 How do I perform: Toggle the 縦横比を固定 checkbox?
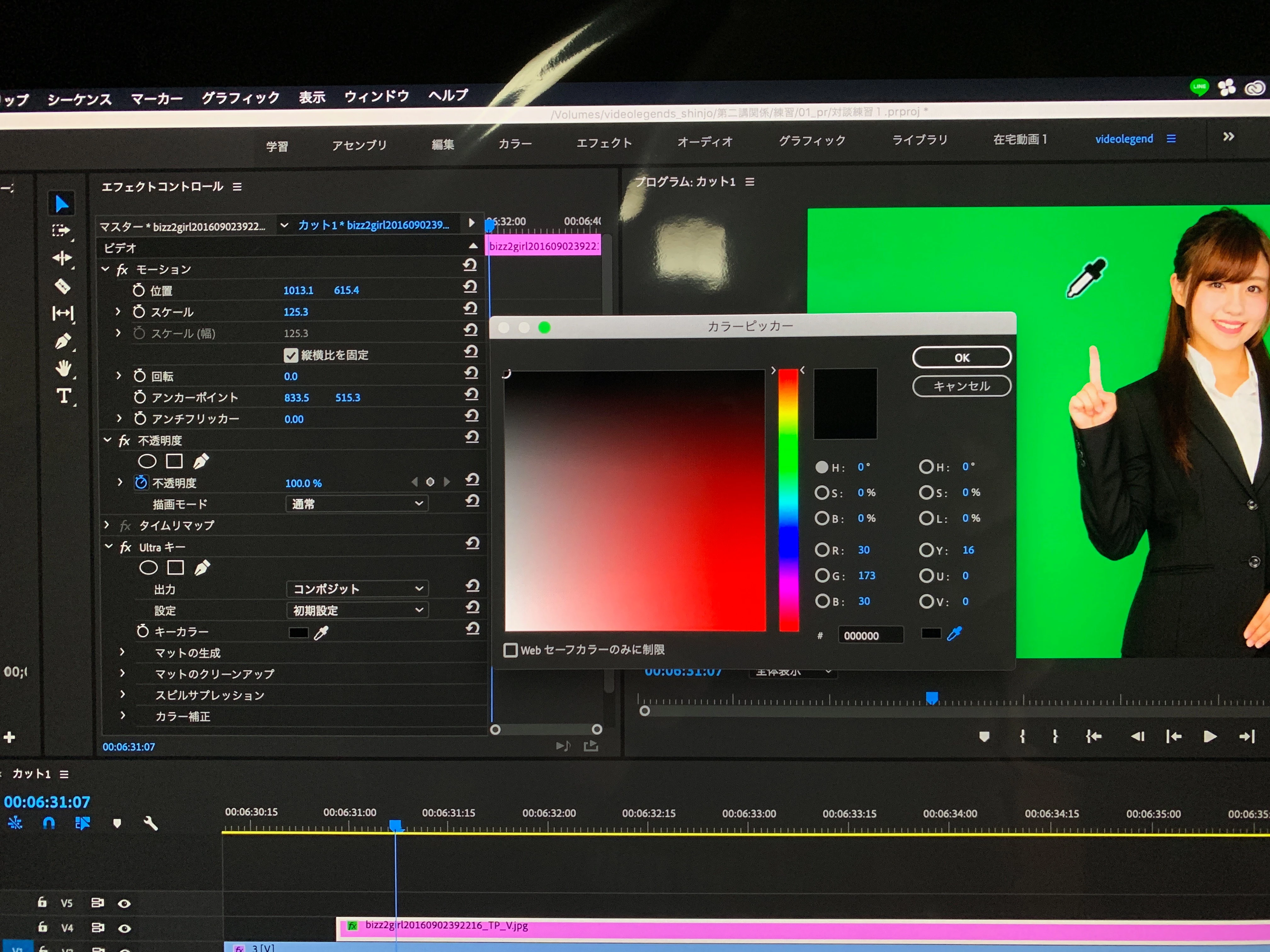coord(290,355)
